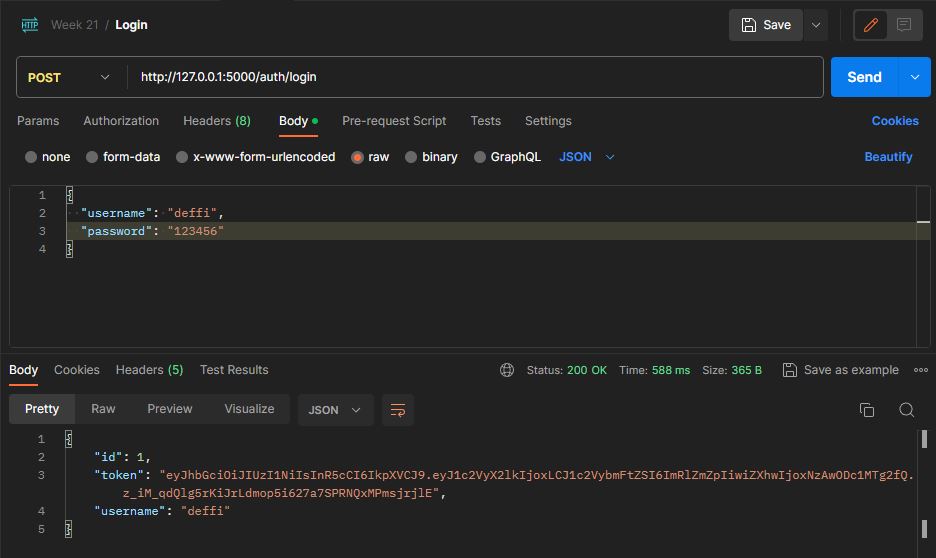Click the Size 365 B value
The width and height of the screenshot is (936, 558).
[x=746, y=370]
